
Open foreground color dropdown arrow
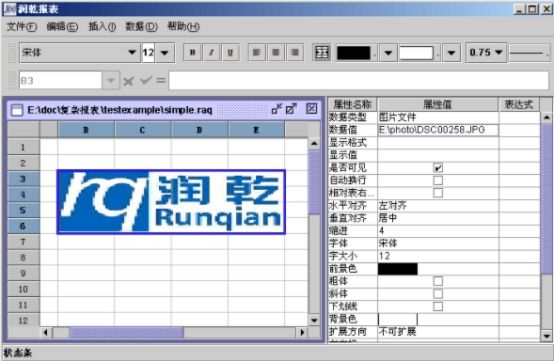[x=388, y=53]
